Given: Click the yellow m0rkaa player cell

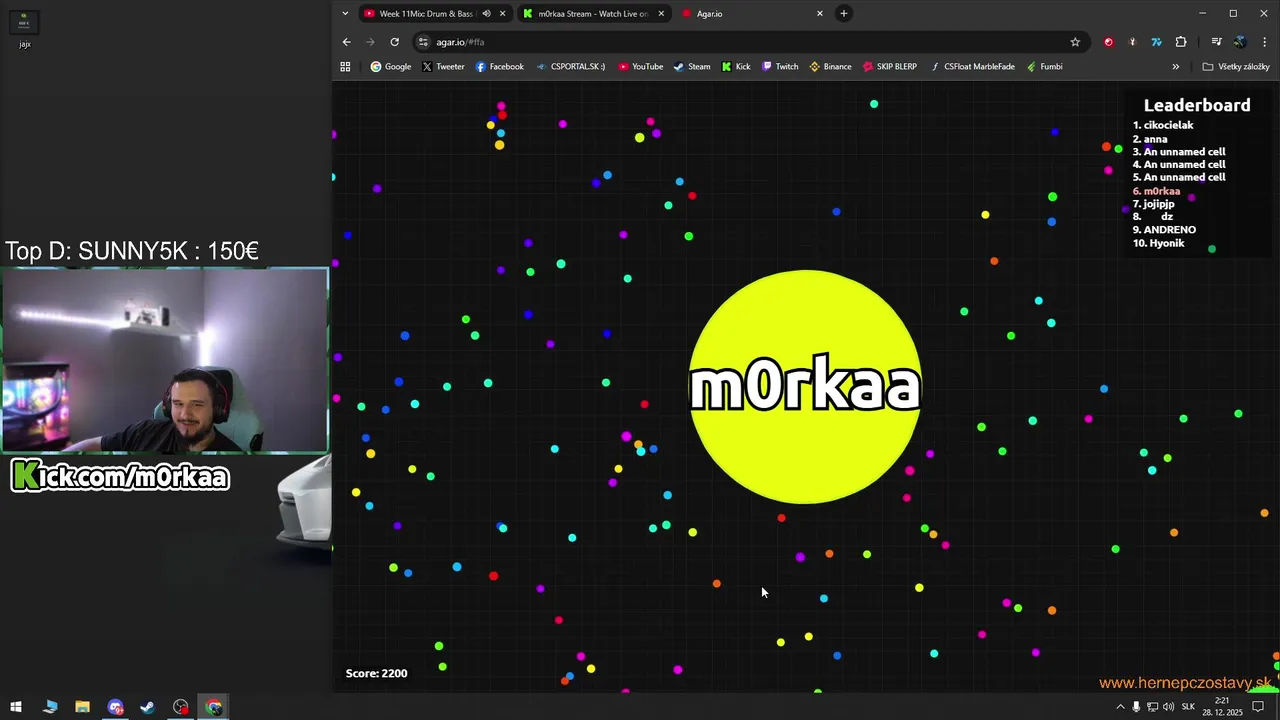Looking at the screenshot, I should 805,387.
